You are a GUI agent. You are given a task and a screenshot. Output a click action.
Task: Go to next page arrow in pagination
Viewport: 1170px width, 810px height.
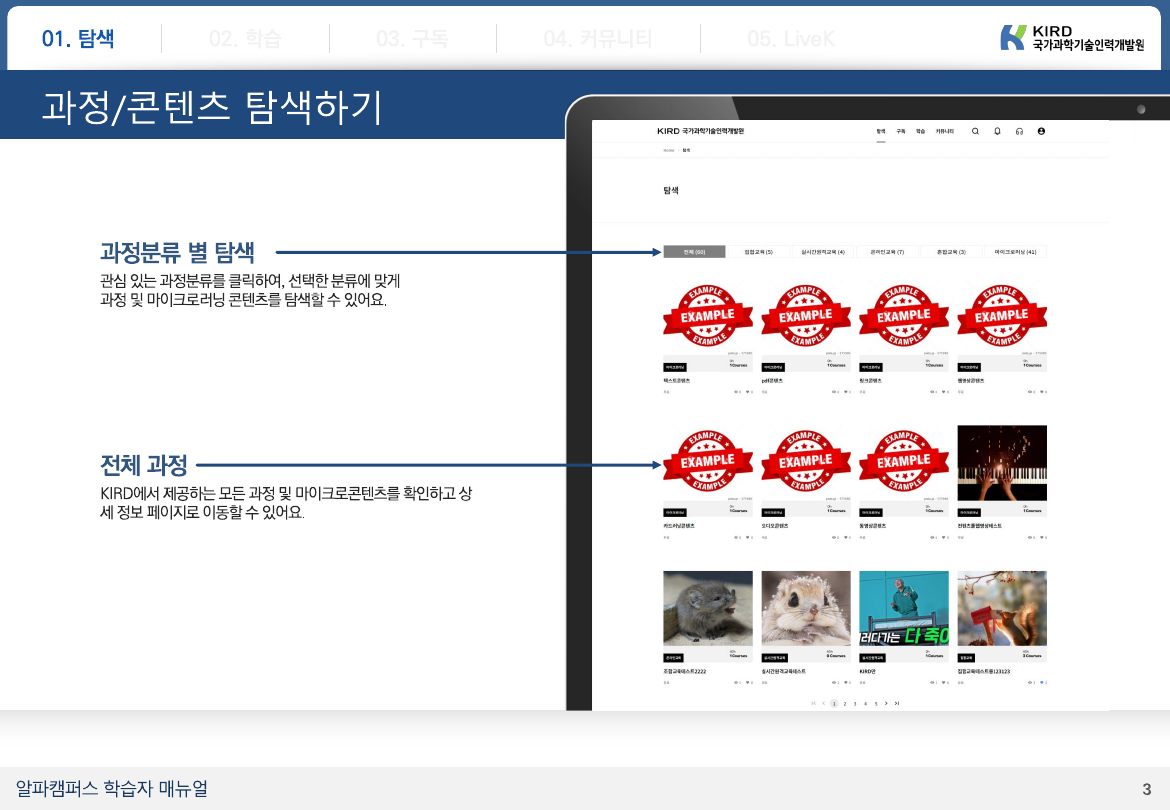click(886, 704)
